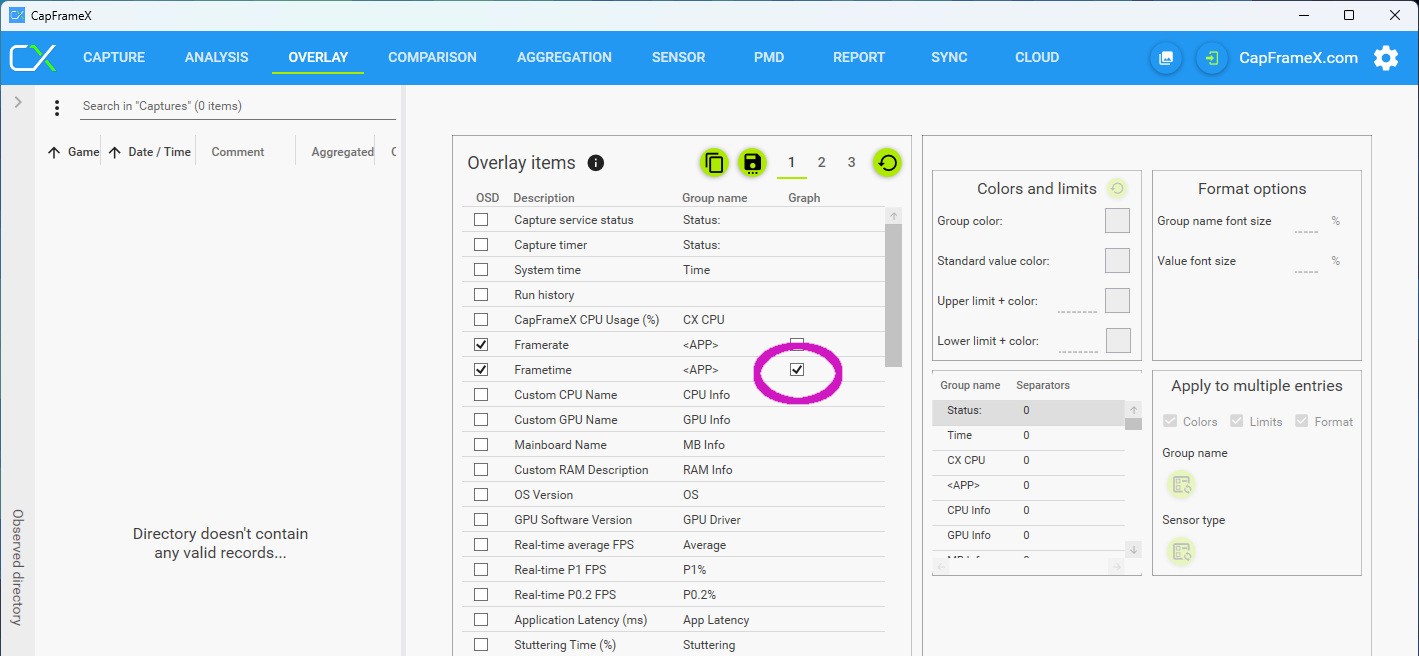Uncheck the Frametime graph checkbox

797,370
